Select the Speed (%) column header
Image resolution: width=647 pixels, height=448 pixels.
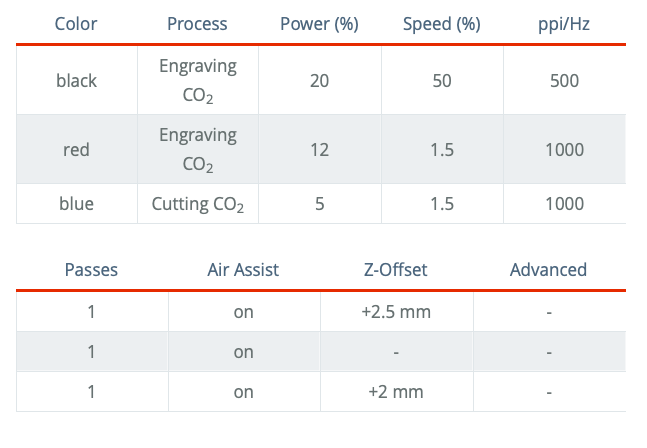pos(441,23)
